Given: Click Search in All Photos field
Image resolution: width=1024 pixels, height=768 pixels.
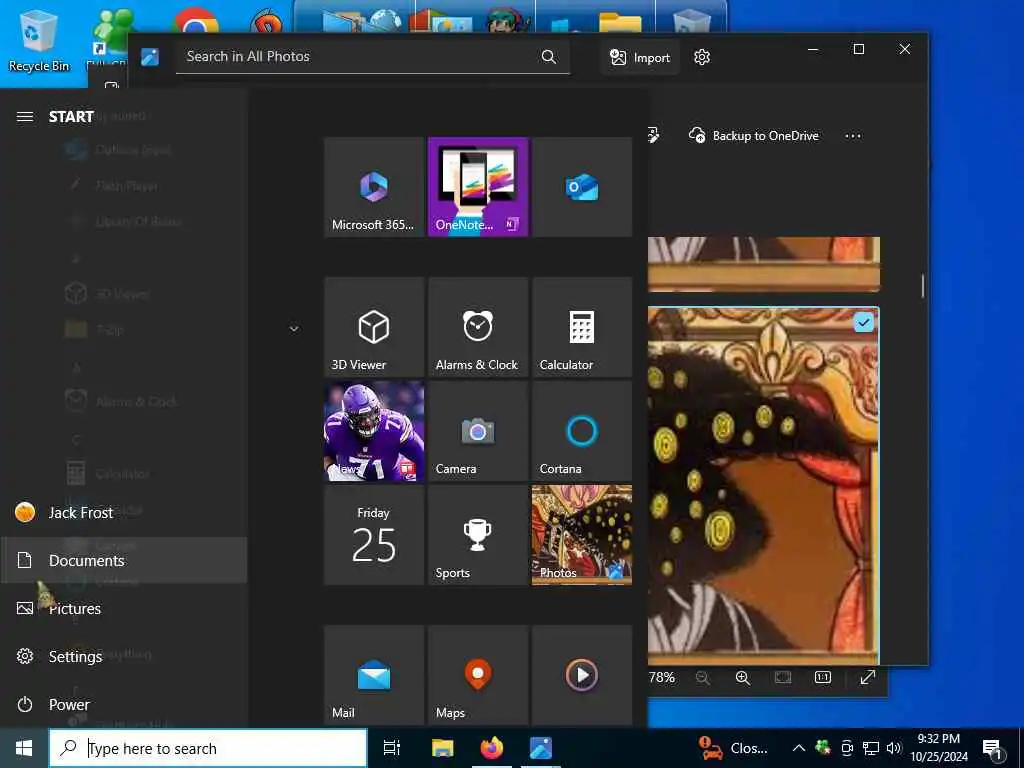Looking at the screenshot, I should [x=372, y=57].
